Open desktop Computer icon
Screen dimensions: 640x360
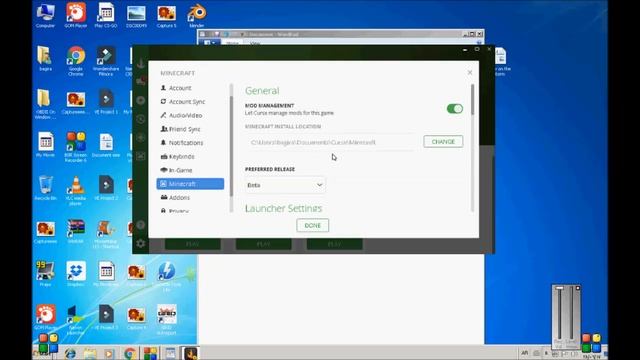point(45,16)
